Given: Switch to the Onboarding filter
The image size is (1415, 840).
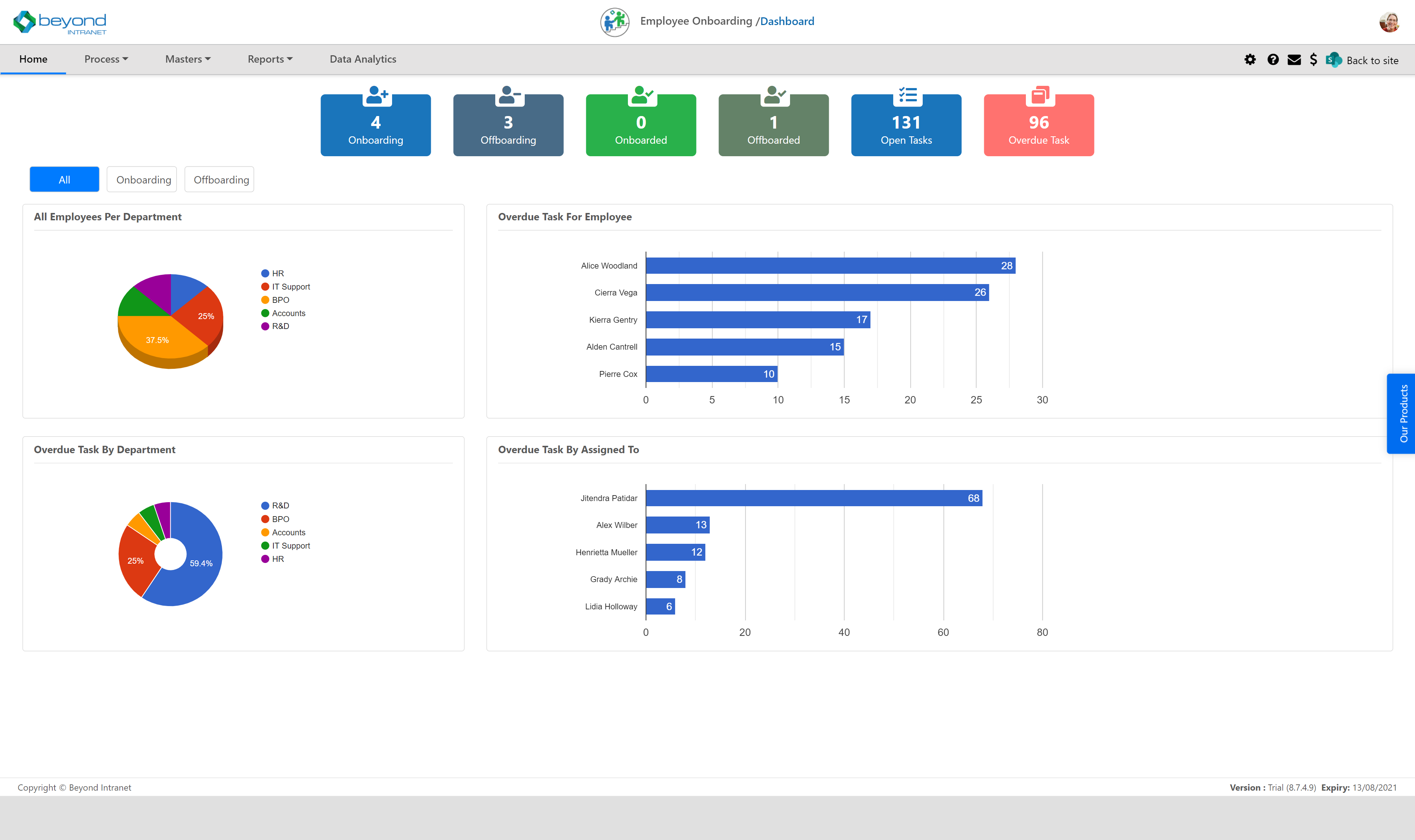Looking at the screenshot, I should (x=141, y=179).
